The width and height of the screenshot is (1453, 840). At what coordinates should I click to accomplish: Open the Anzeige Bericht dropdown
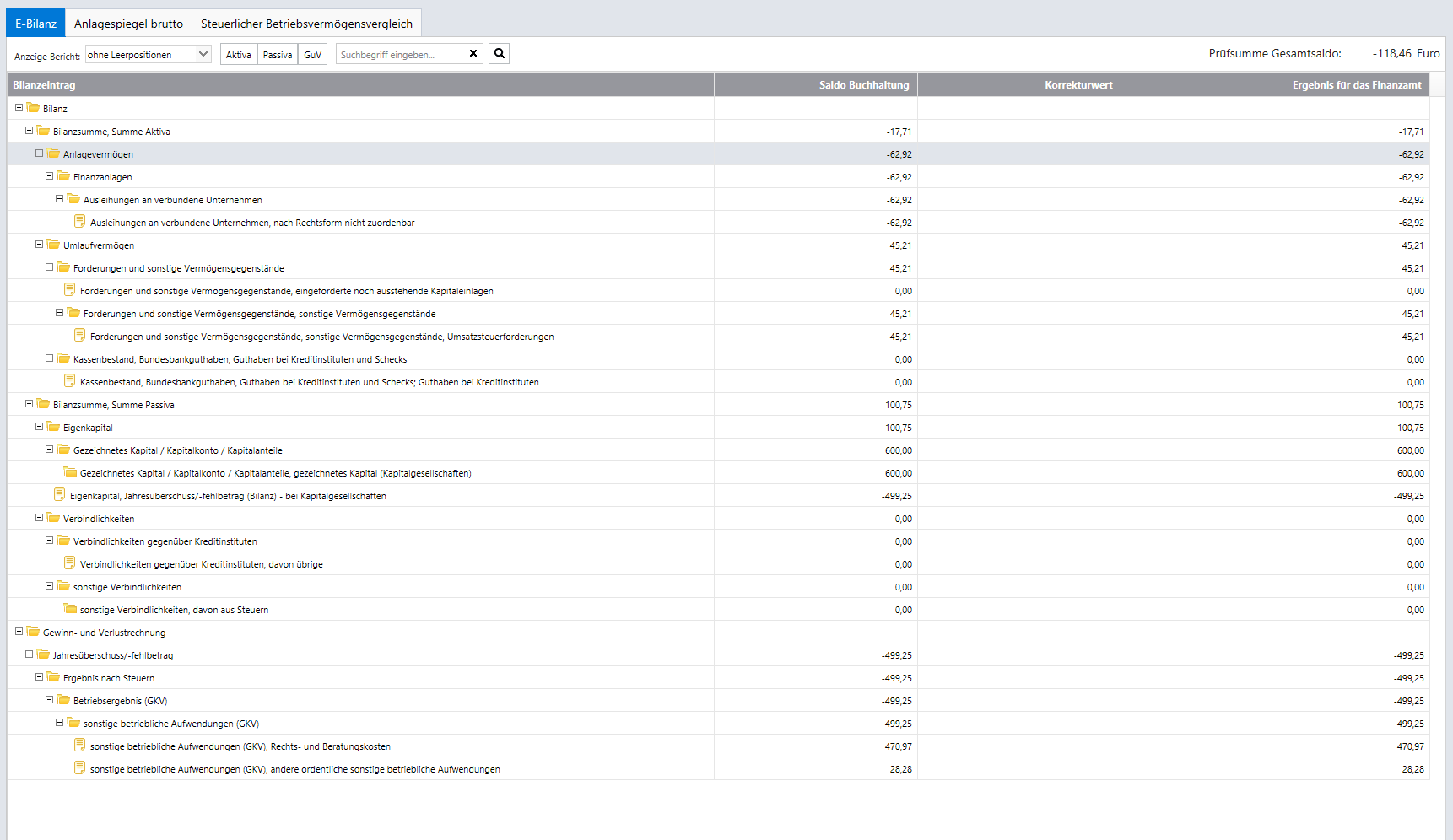click(148, 55)
